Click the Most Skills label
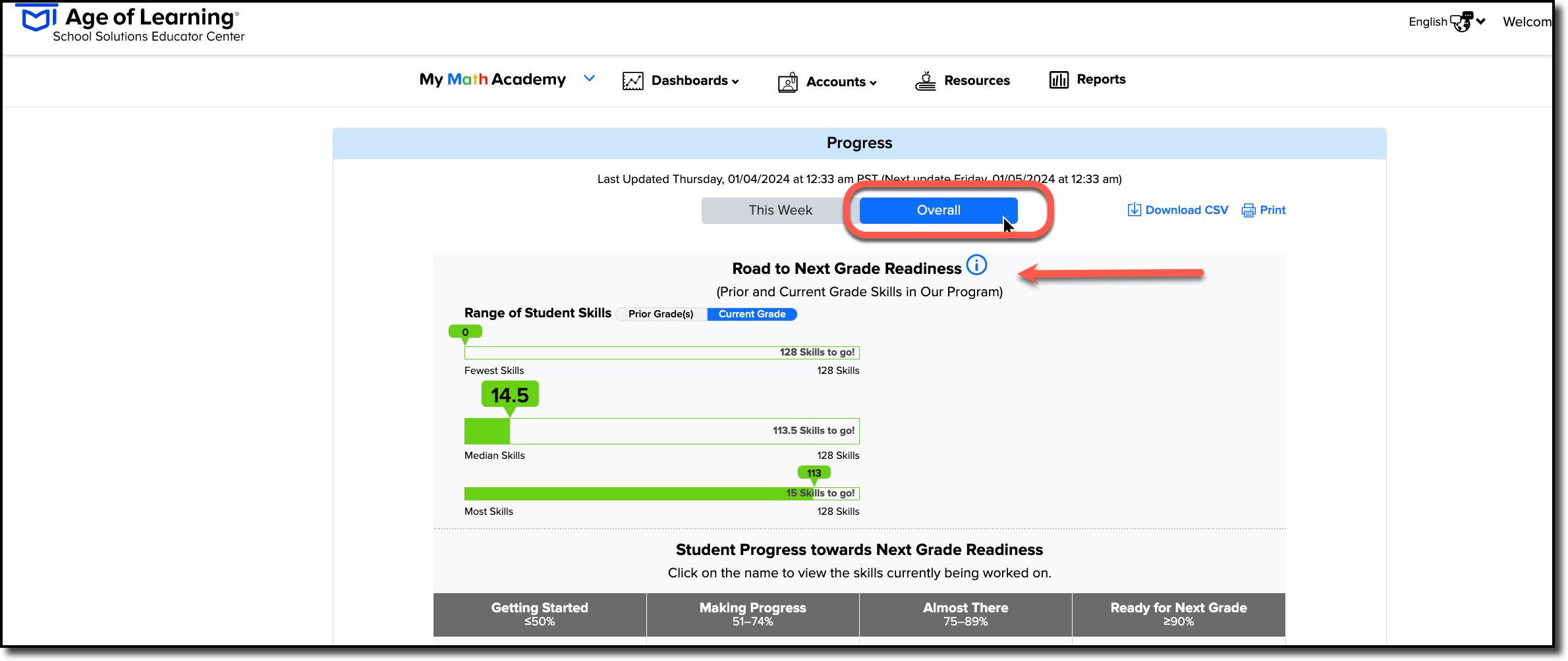Viewport: 1568px width, 661px height. click(x=488, y=512)
